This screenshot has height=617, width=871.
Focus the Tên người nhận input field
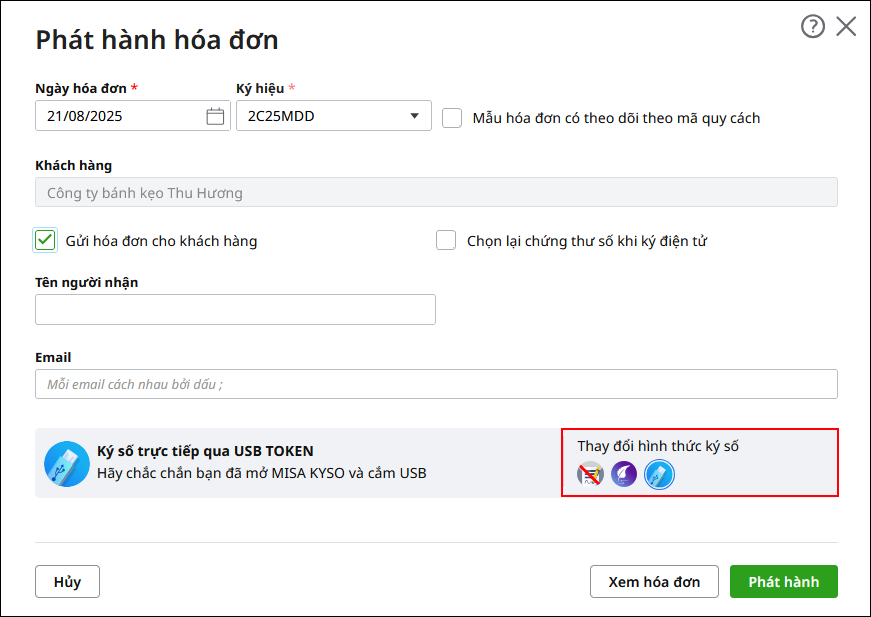point(235,310)
